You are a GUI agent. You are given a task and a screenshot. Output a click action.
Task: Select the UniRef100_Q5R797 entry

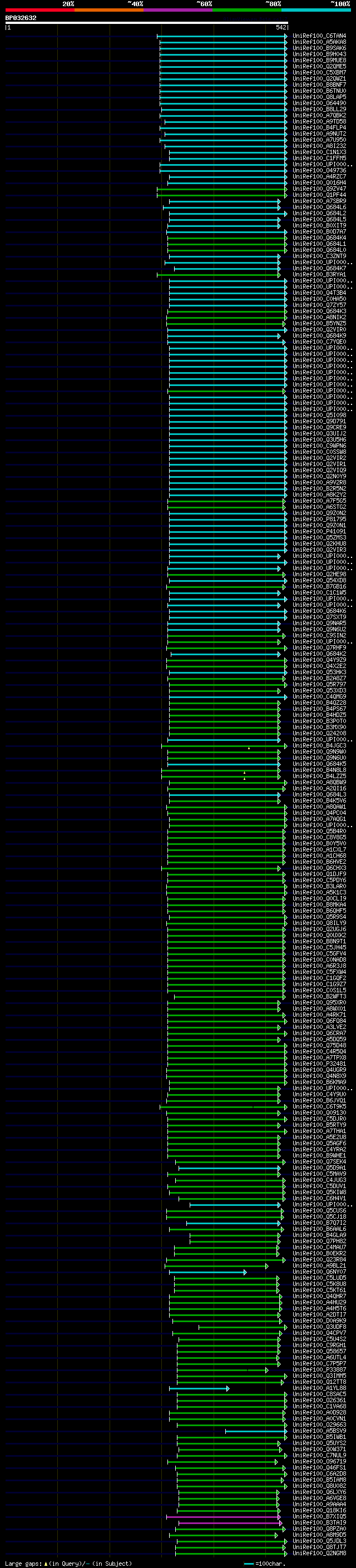pyautogui.click(x=319, y=685)
